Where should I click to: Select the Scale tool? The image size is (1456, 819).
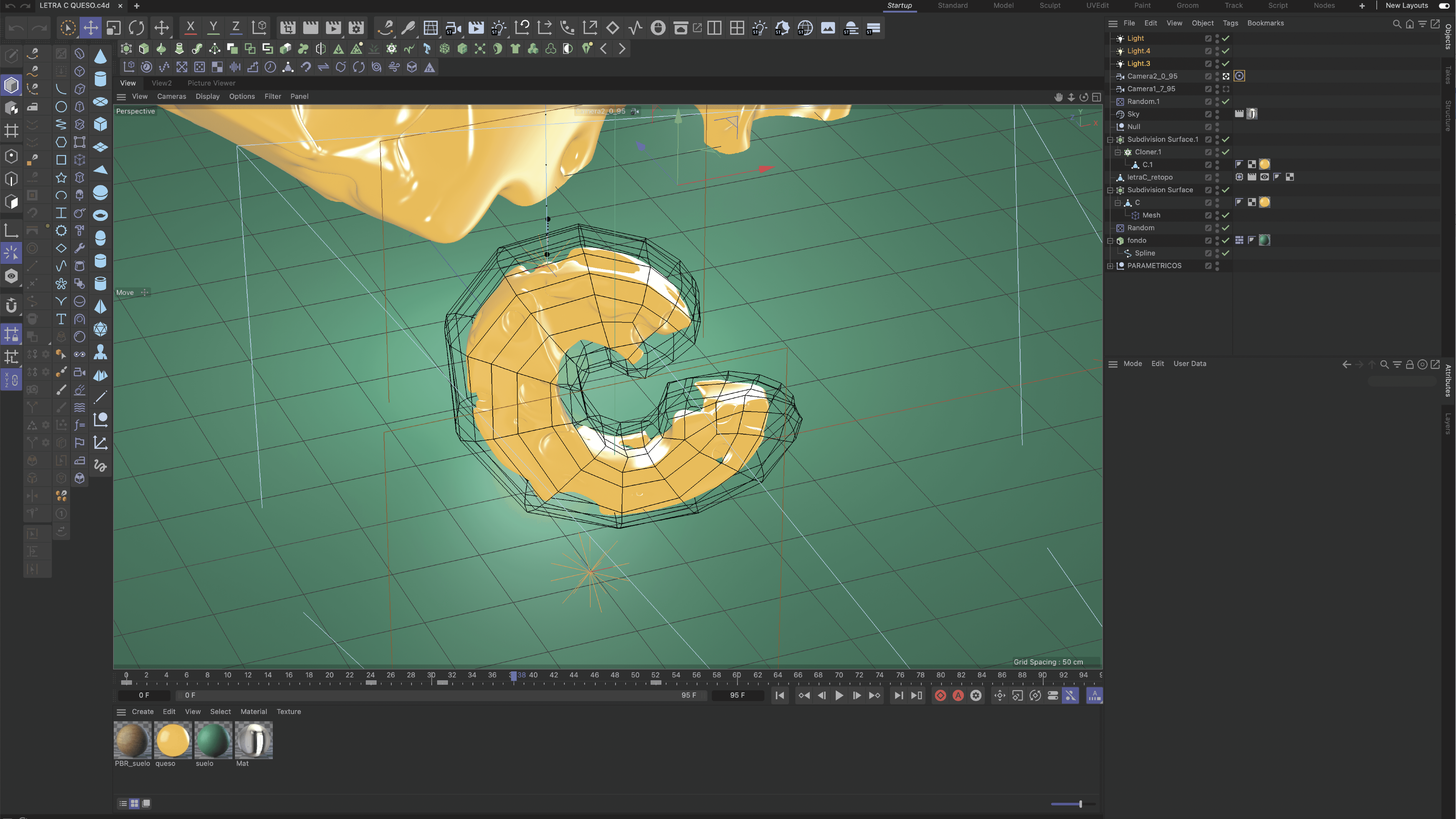(114, 28)
